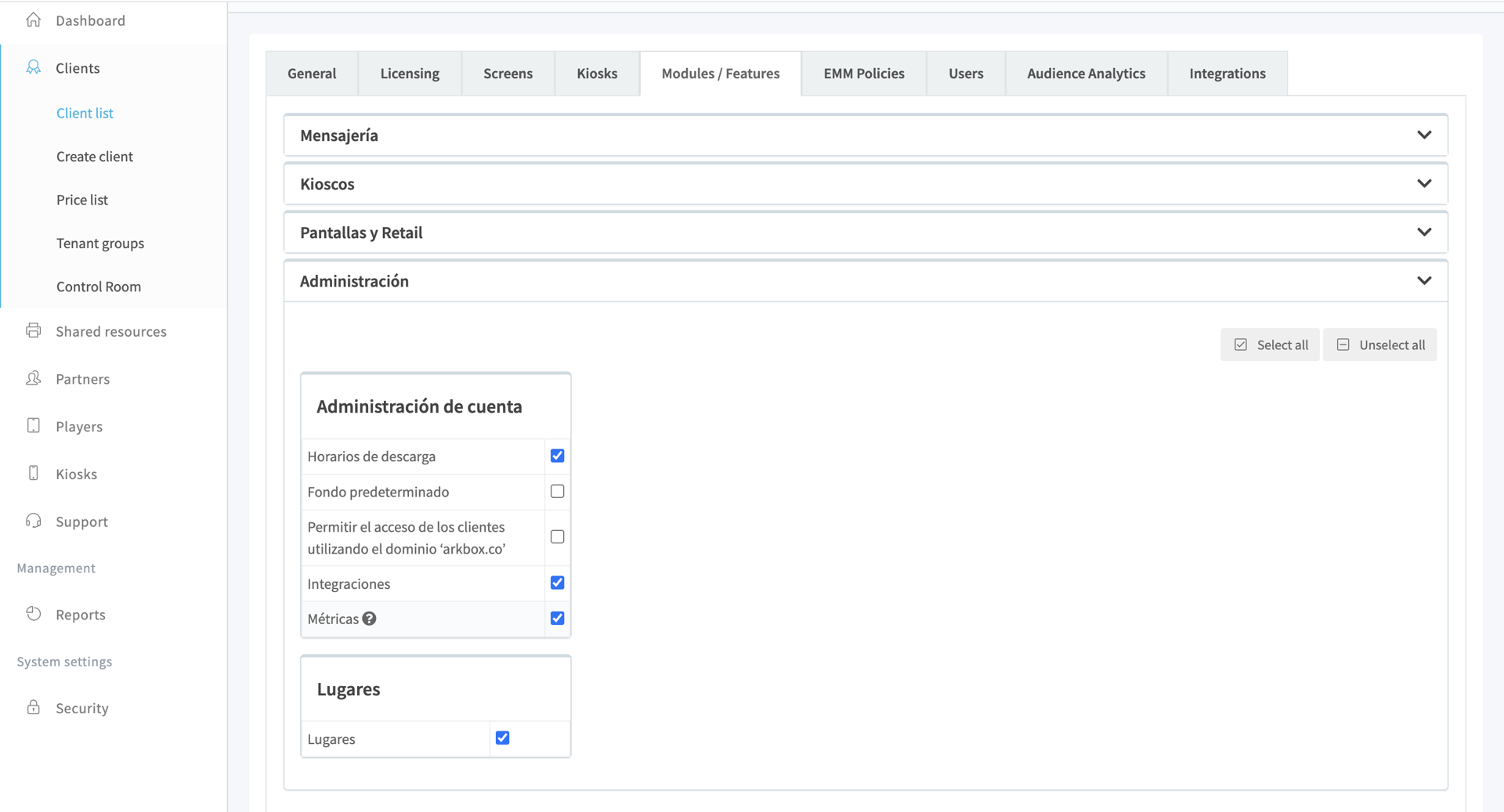Image resolution: width=1504 pixels, height=812 pixels.
Task: Open the Create client sidebar link
Action: click(95, 157)
